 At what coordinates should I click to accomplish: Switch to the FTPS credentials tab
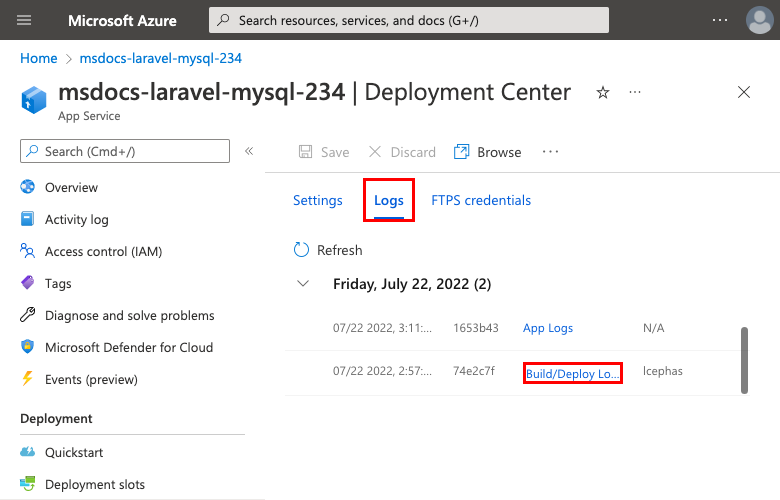click(x=481, y=200)
